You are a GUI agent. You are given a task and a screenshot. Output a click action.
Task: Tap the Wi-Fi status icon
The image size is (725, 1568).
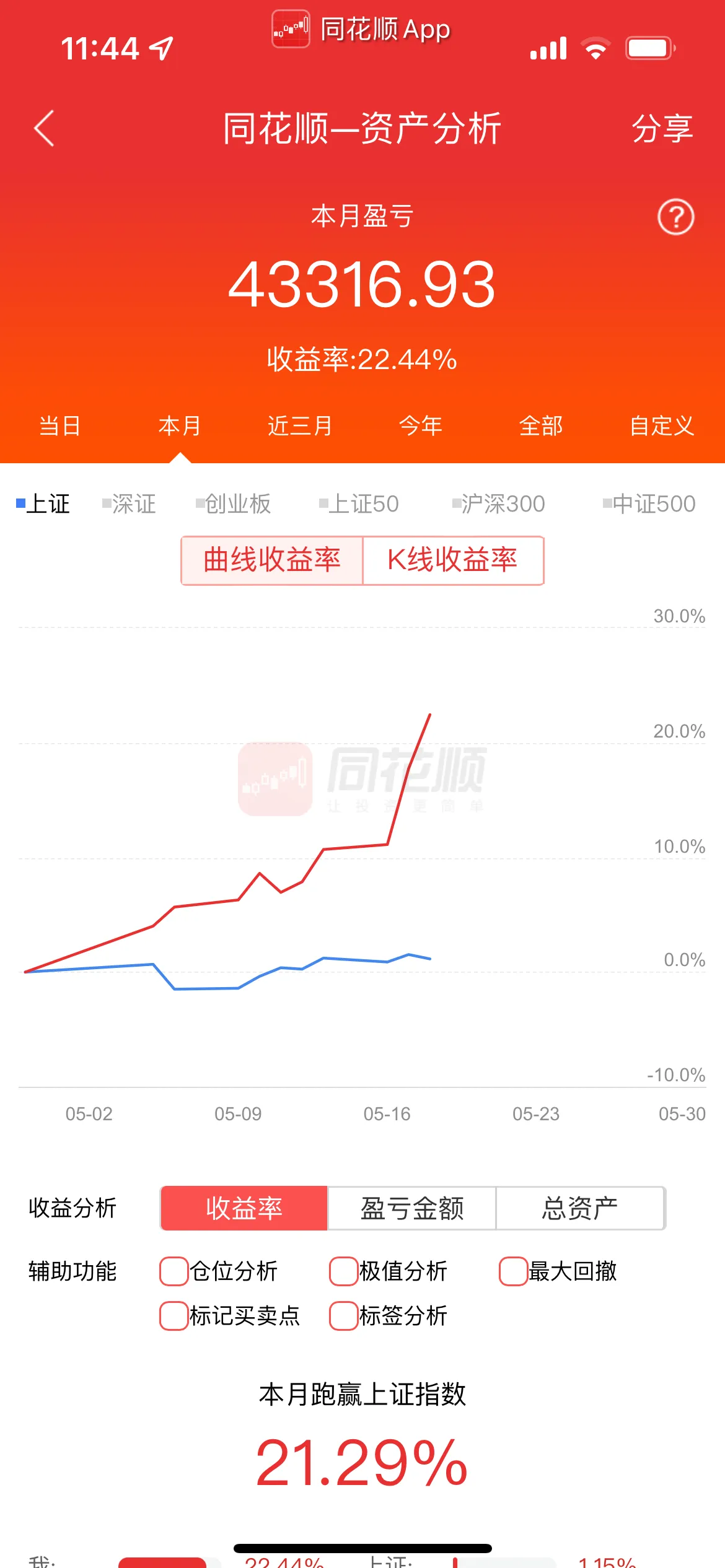(x=595, y=48)
